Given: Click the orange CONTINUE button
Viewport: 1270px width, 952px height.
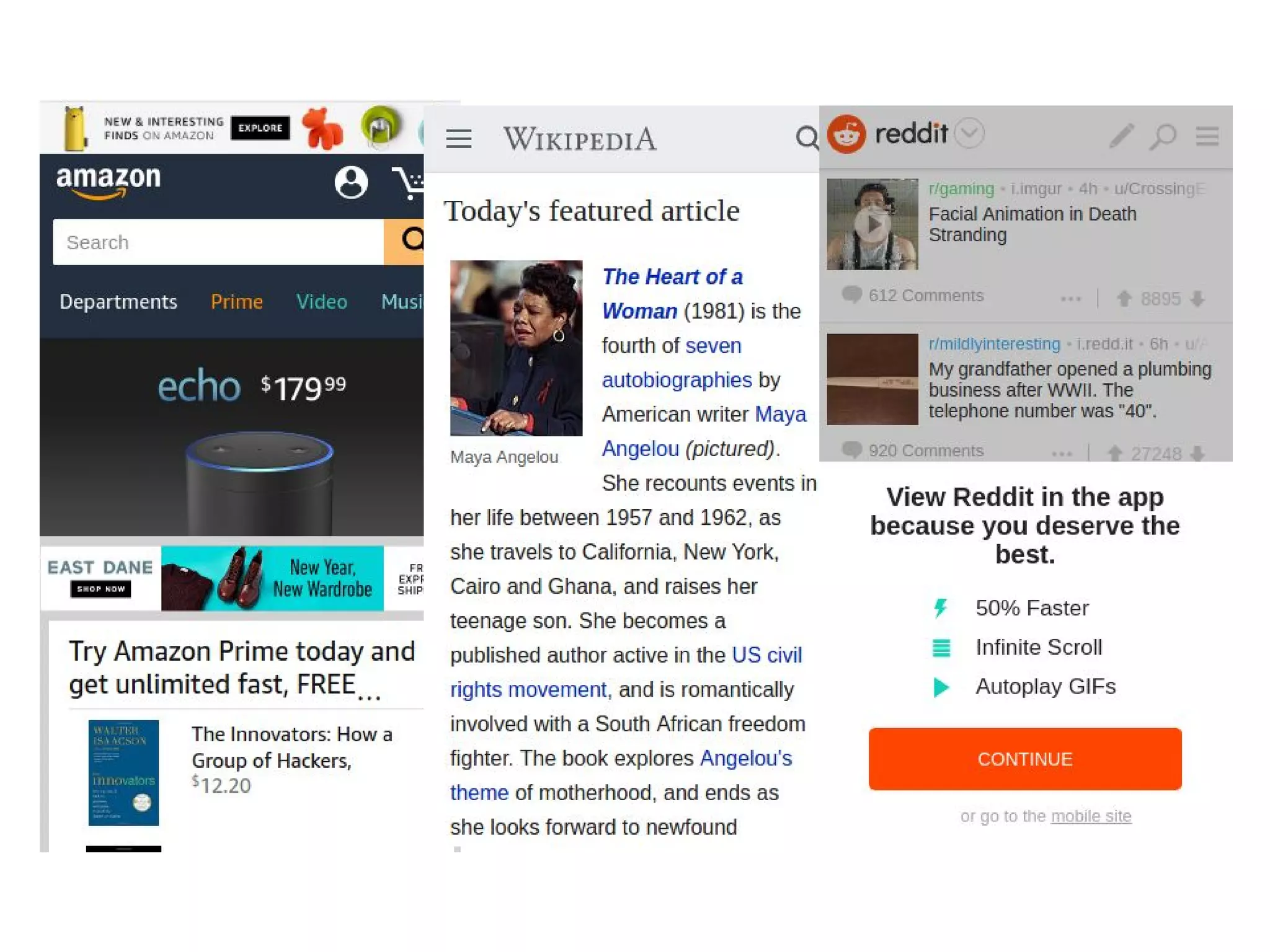Looking at the screenshot, I should pos(1025,759).
